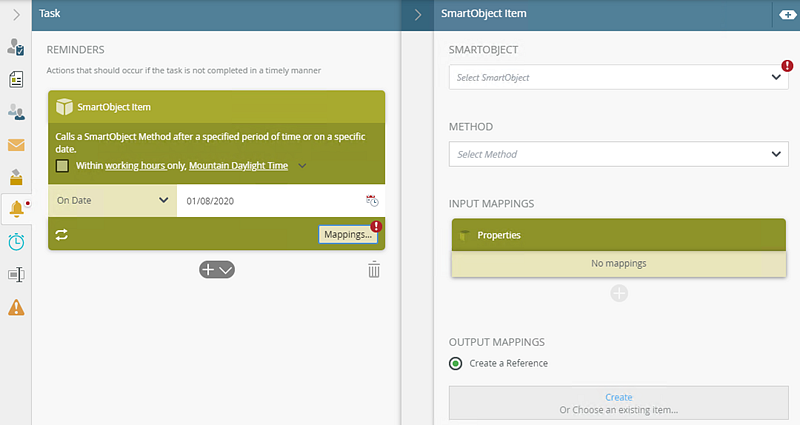
Task: Open the Select SmartObject dropdown
Action: (618, 77)
